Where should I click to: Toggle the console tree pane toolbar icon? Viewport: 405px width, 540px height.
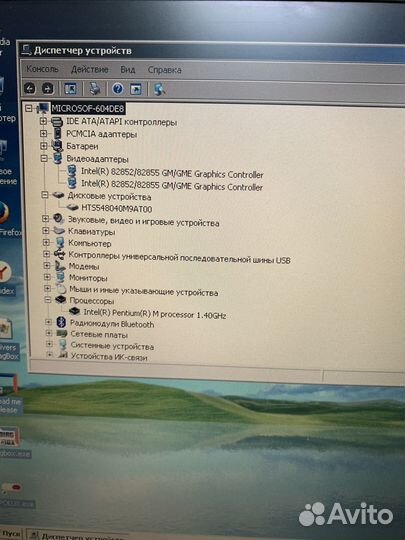tap(71, 89)
